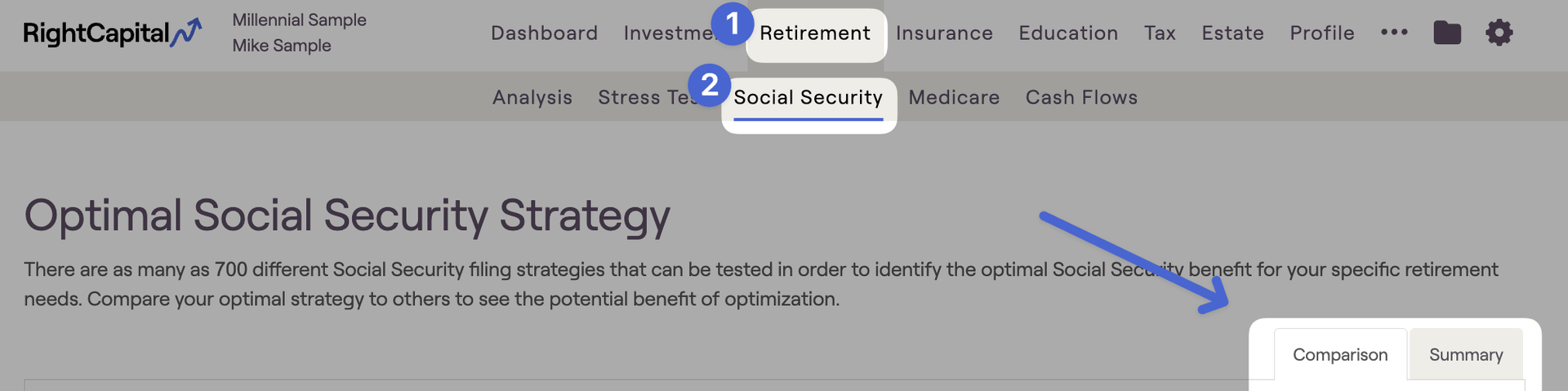Switch to the Summary view tab

pyautogui.click(x=1466, y=354)
